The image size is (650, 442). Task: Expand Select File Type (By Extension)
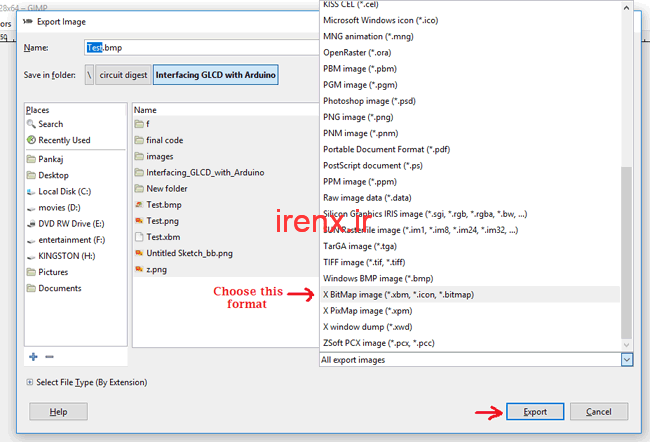[x=29, y=382]
